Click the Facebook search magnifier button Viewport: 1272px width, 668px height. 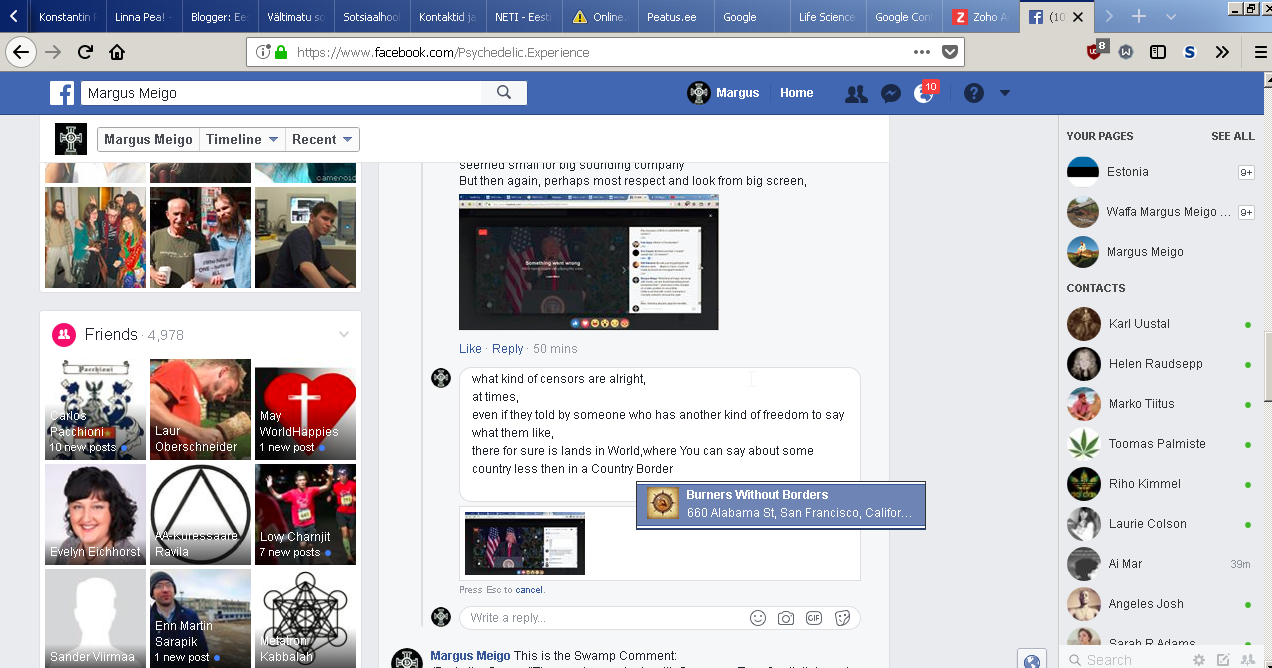[x=504, y=93]
